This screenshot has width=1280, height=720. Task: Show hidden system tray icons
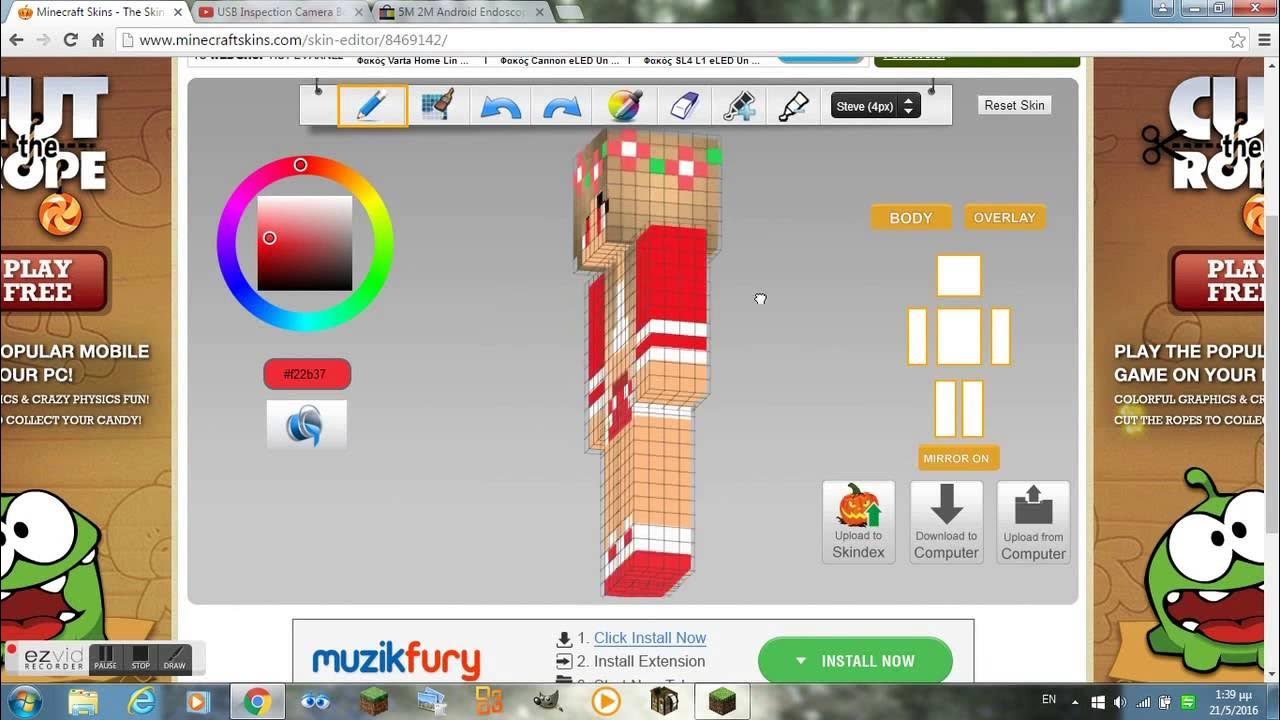[1077, 702]
